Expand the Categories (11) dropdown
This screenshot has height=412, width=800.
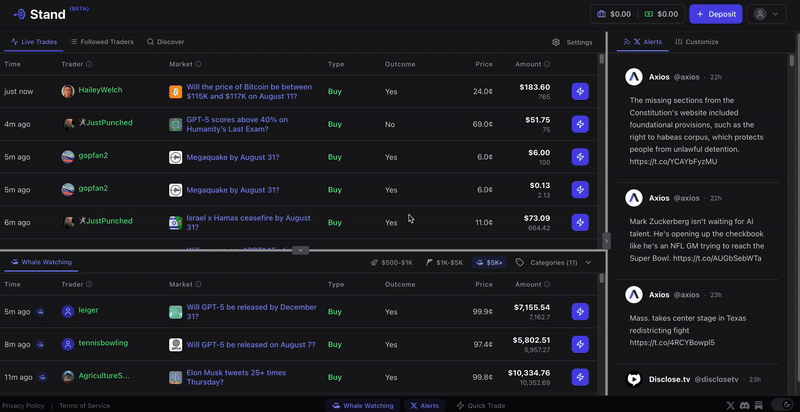click(x=553, y=263)
